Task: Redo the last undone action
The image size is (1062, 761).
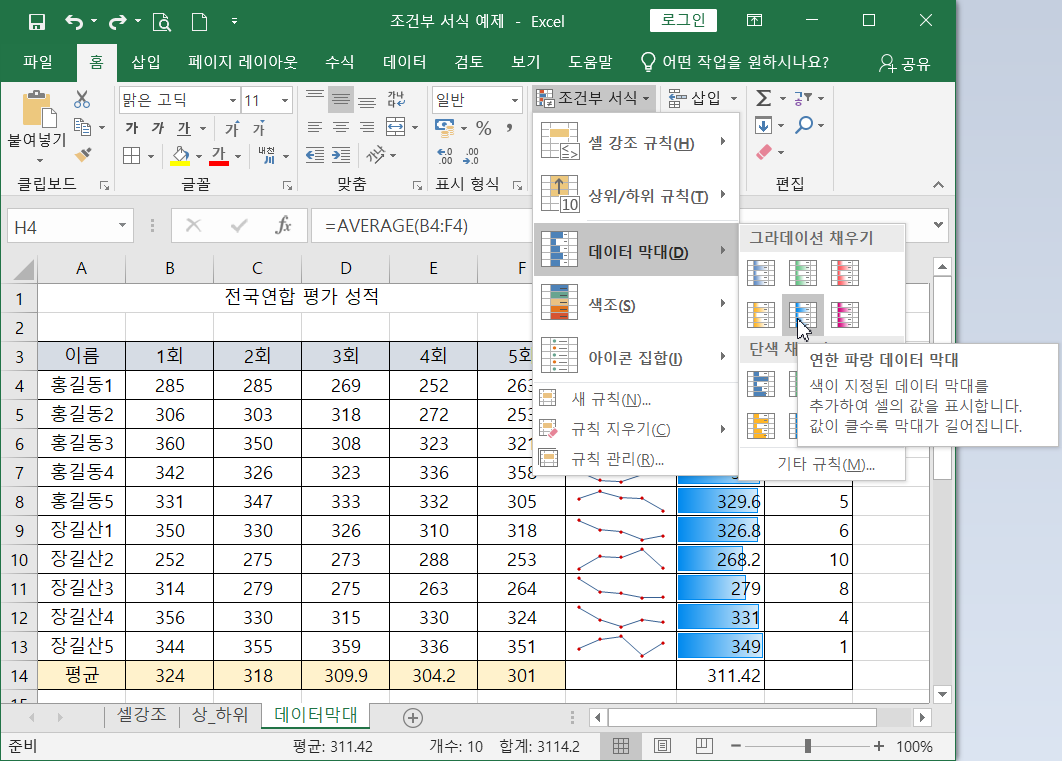Action: pyautogui.click(x=118, y=22)
